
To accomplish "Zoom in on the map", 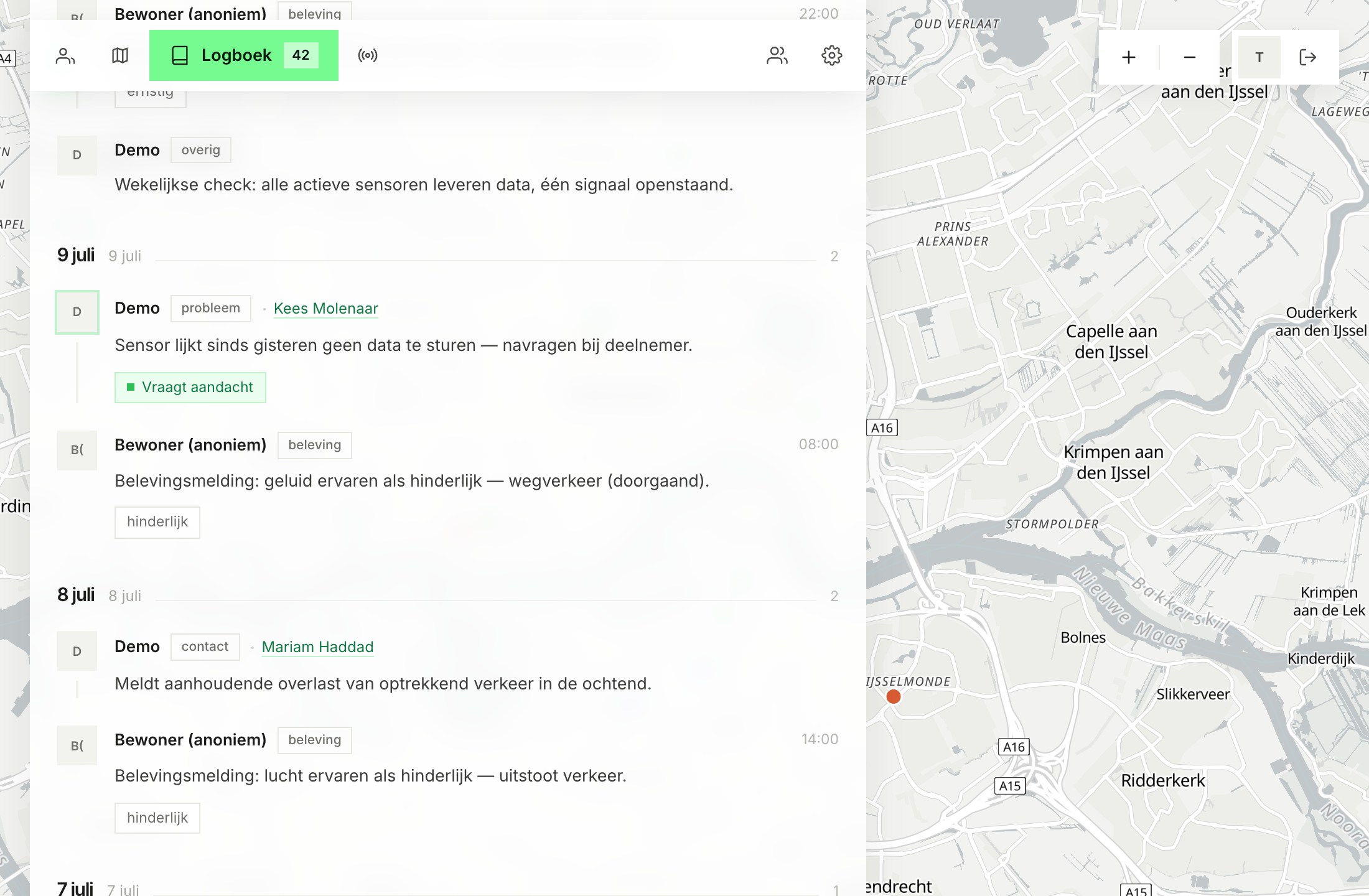I will 1129,57.
